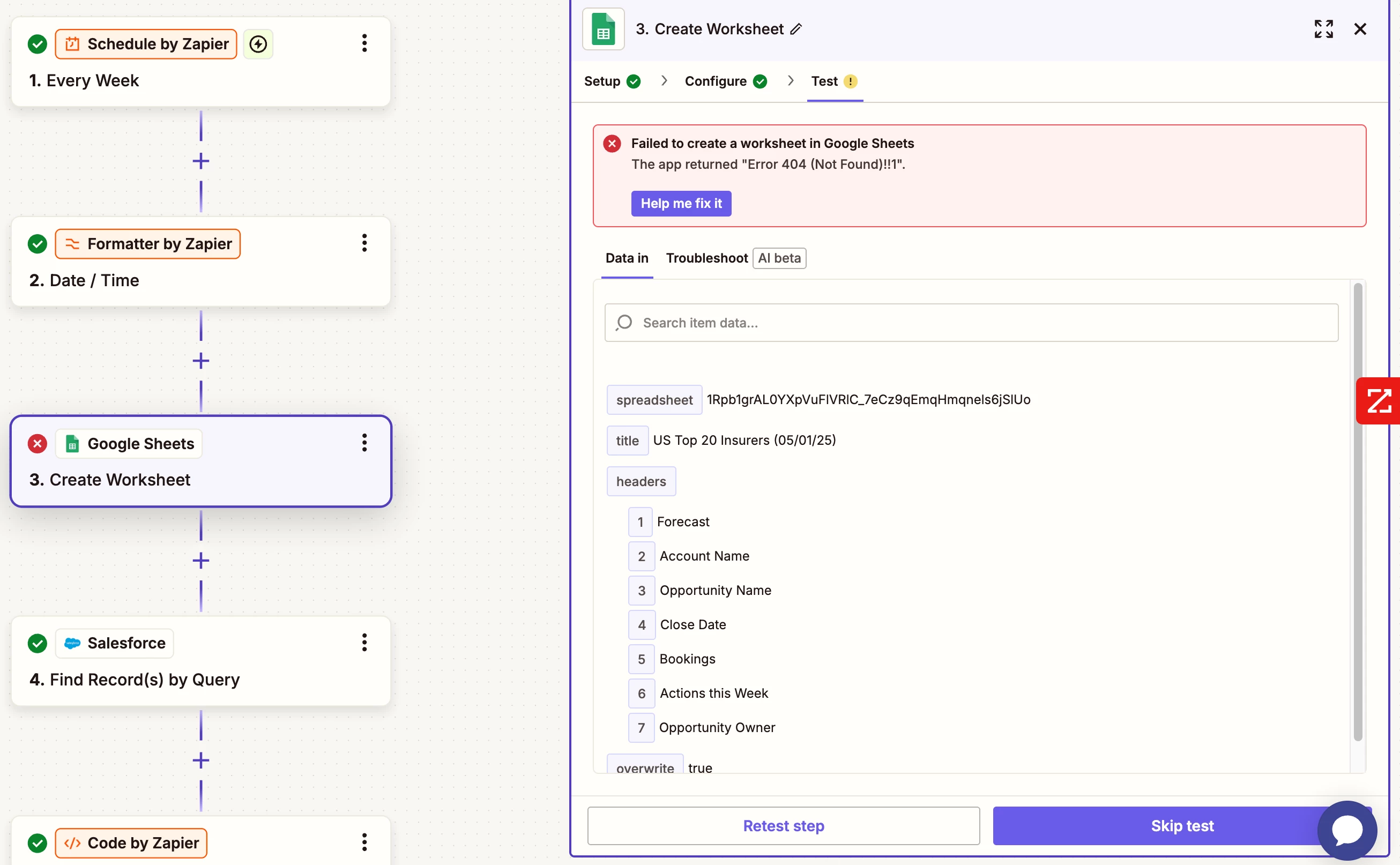The height and width of the screenshot is (865, 1400).
Task: Click header item 'Bookings'
Action: [x=687, y=659]
